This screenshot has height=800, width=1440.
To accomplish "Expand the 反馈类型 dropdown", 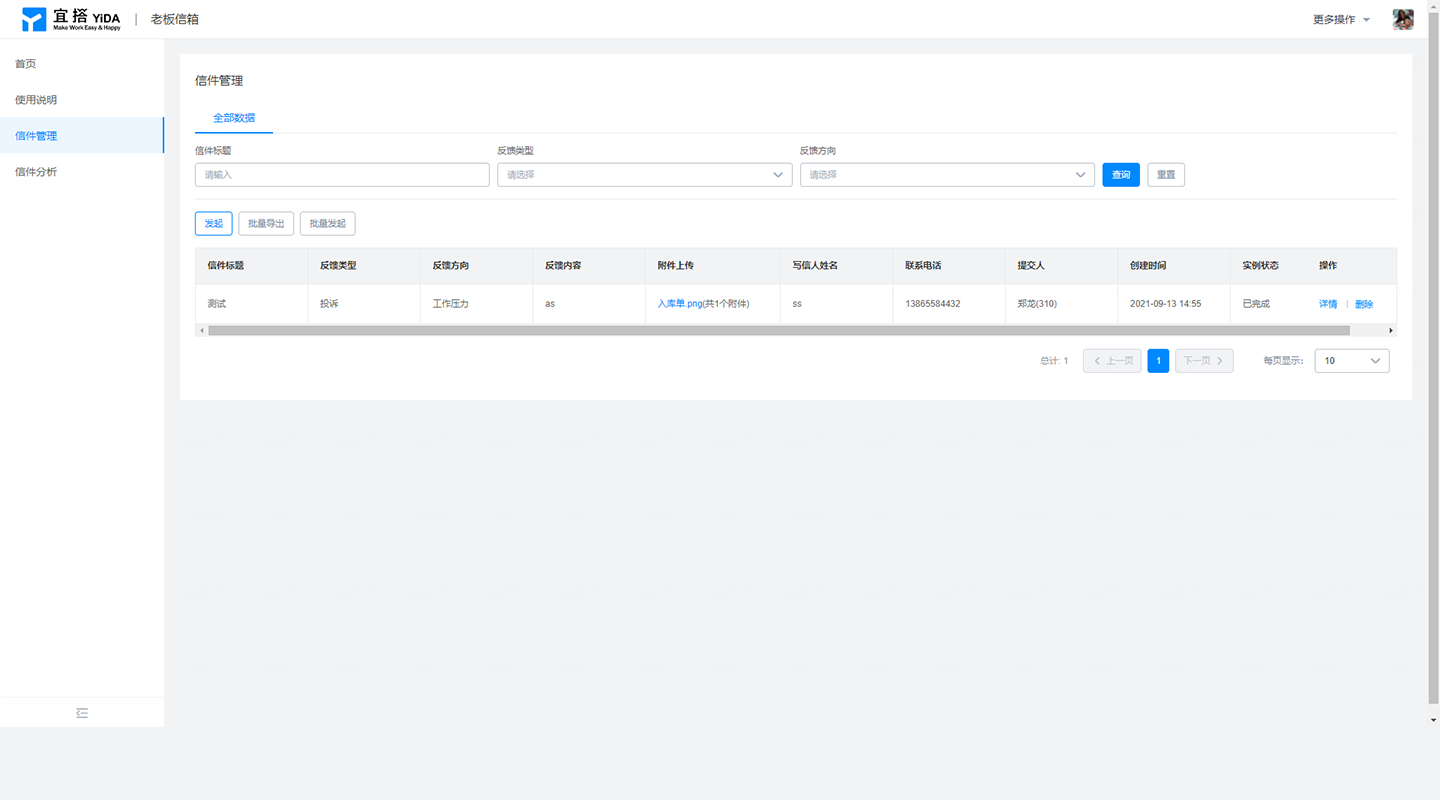I will point(645,175).
